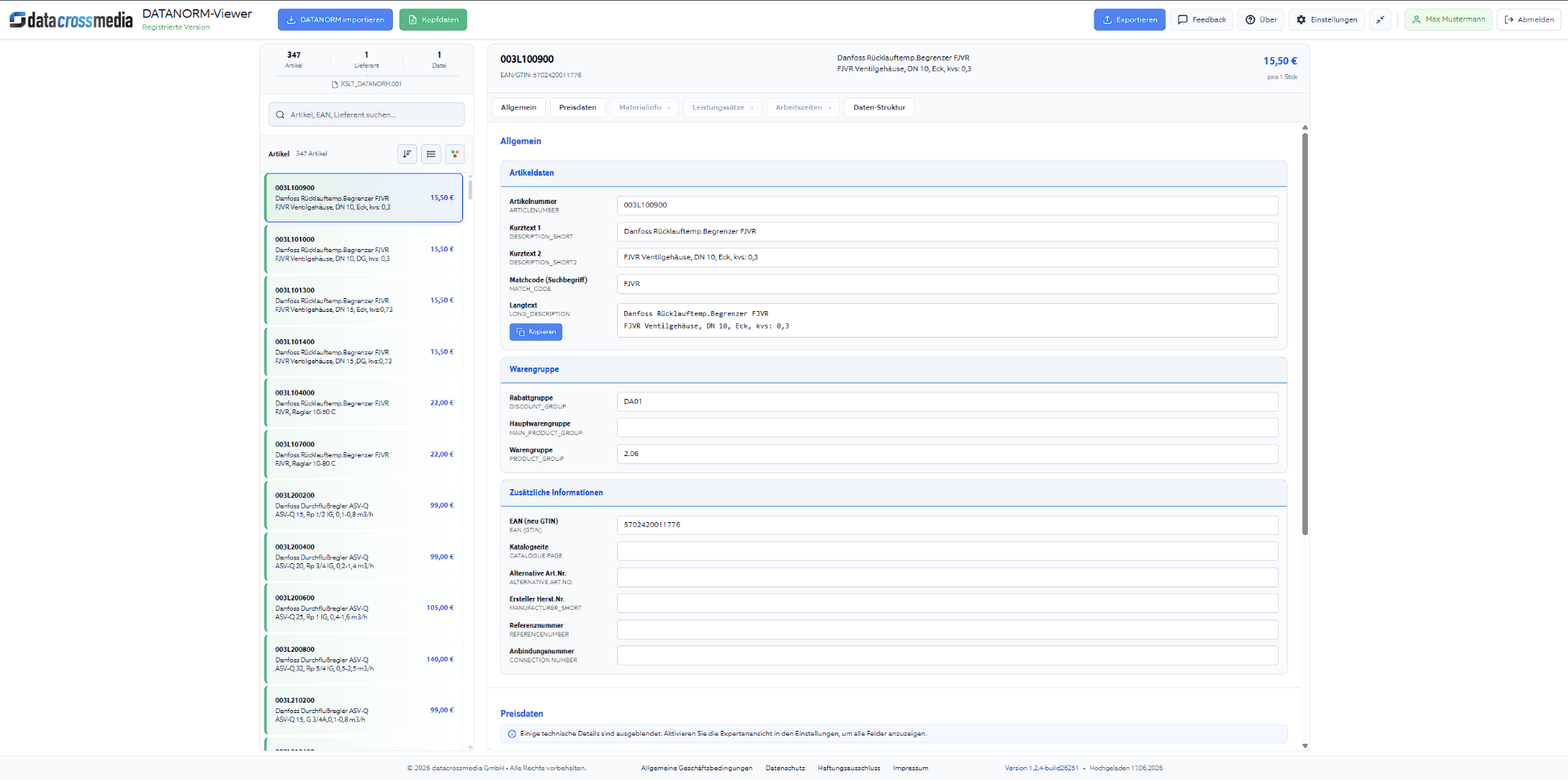Click the Warengruppe field 2.06
This screenshot has height=780, width=1568.
[x=947, y=454]
